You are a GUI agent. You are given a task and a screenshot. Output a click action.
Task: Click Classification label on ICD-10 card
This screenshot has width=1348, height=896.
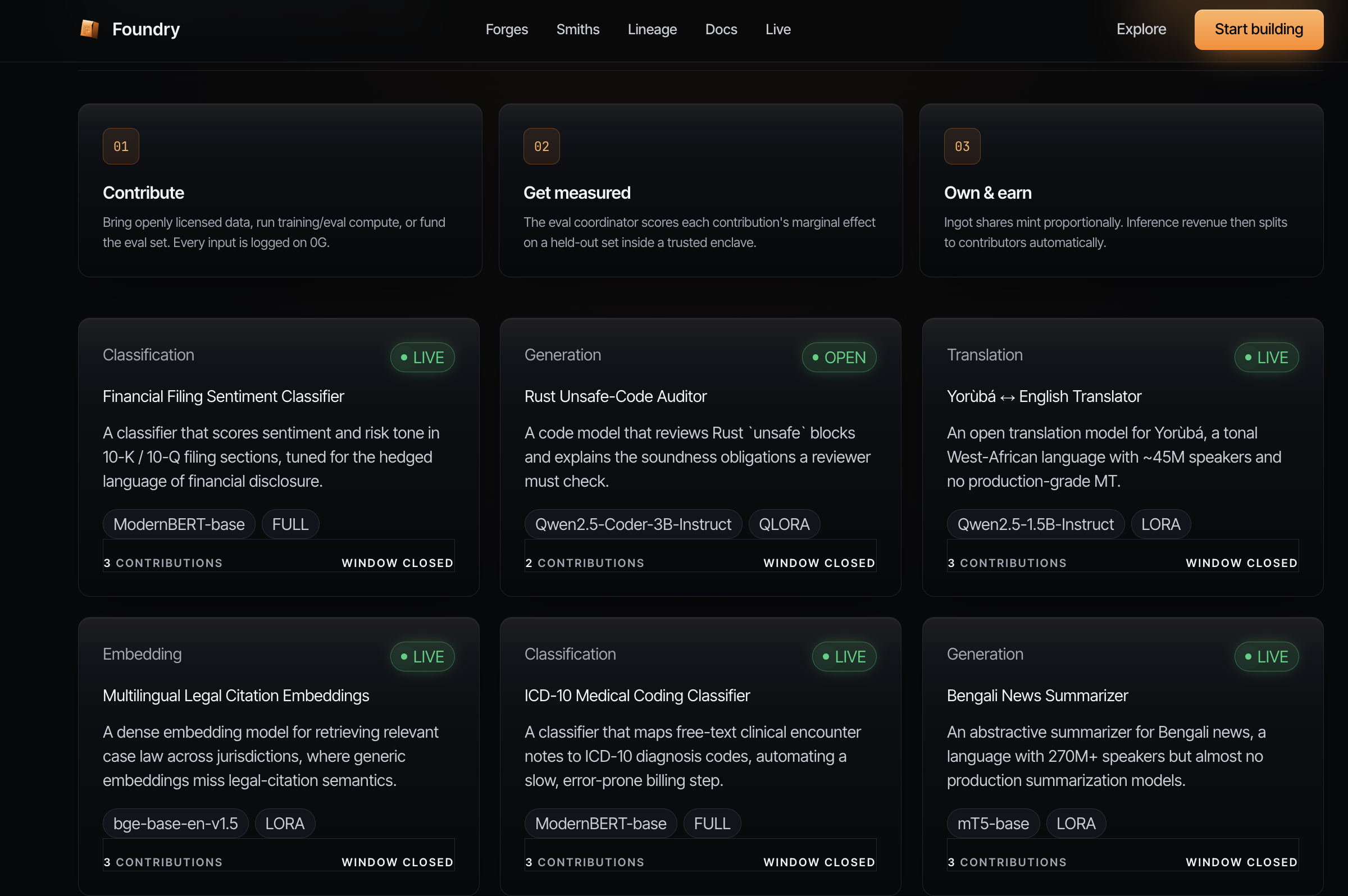(x=570, y=654)
